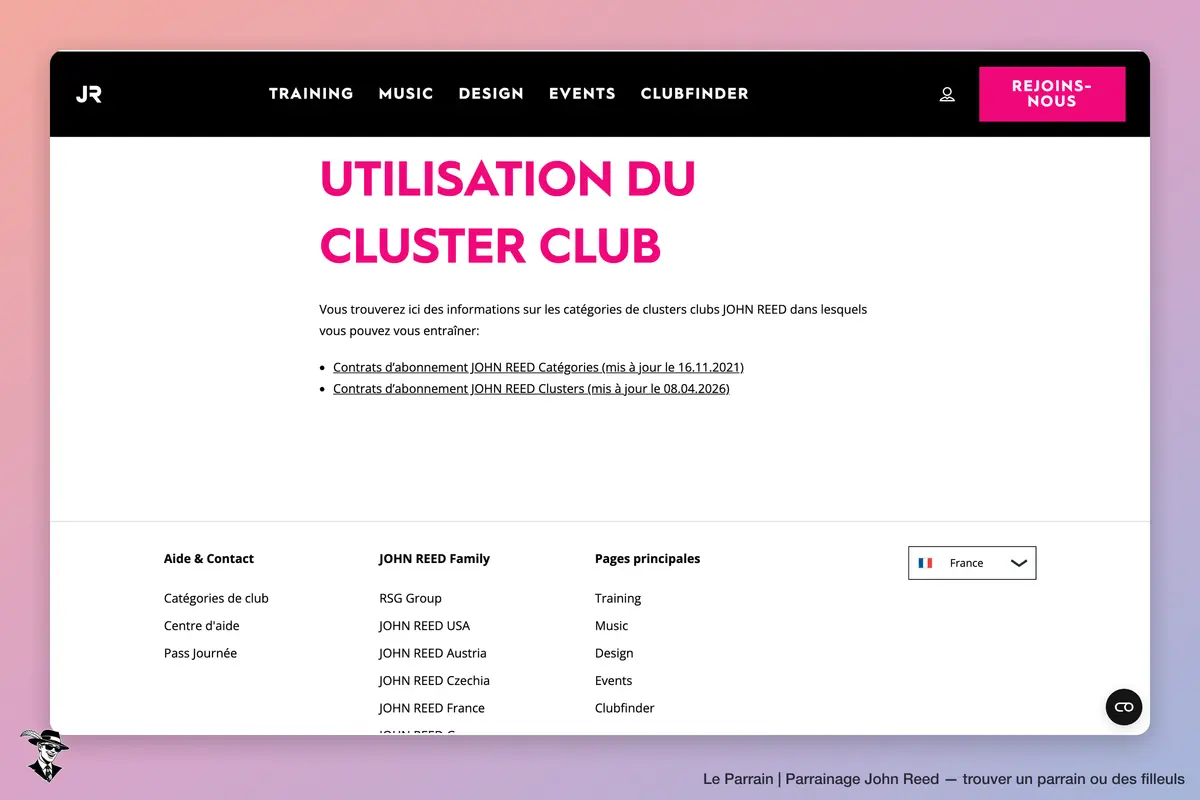Follow the Pass Journée footer link
Viewport: 1200px width, 800px height.
coord(200,653)
